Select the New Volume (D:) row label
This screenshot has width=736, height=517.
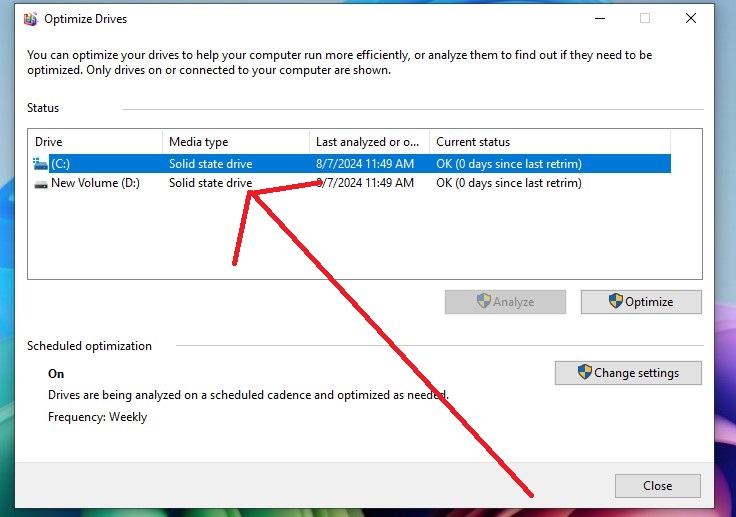coord(95,183)
